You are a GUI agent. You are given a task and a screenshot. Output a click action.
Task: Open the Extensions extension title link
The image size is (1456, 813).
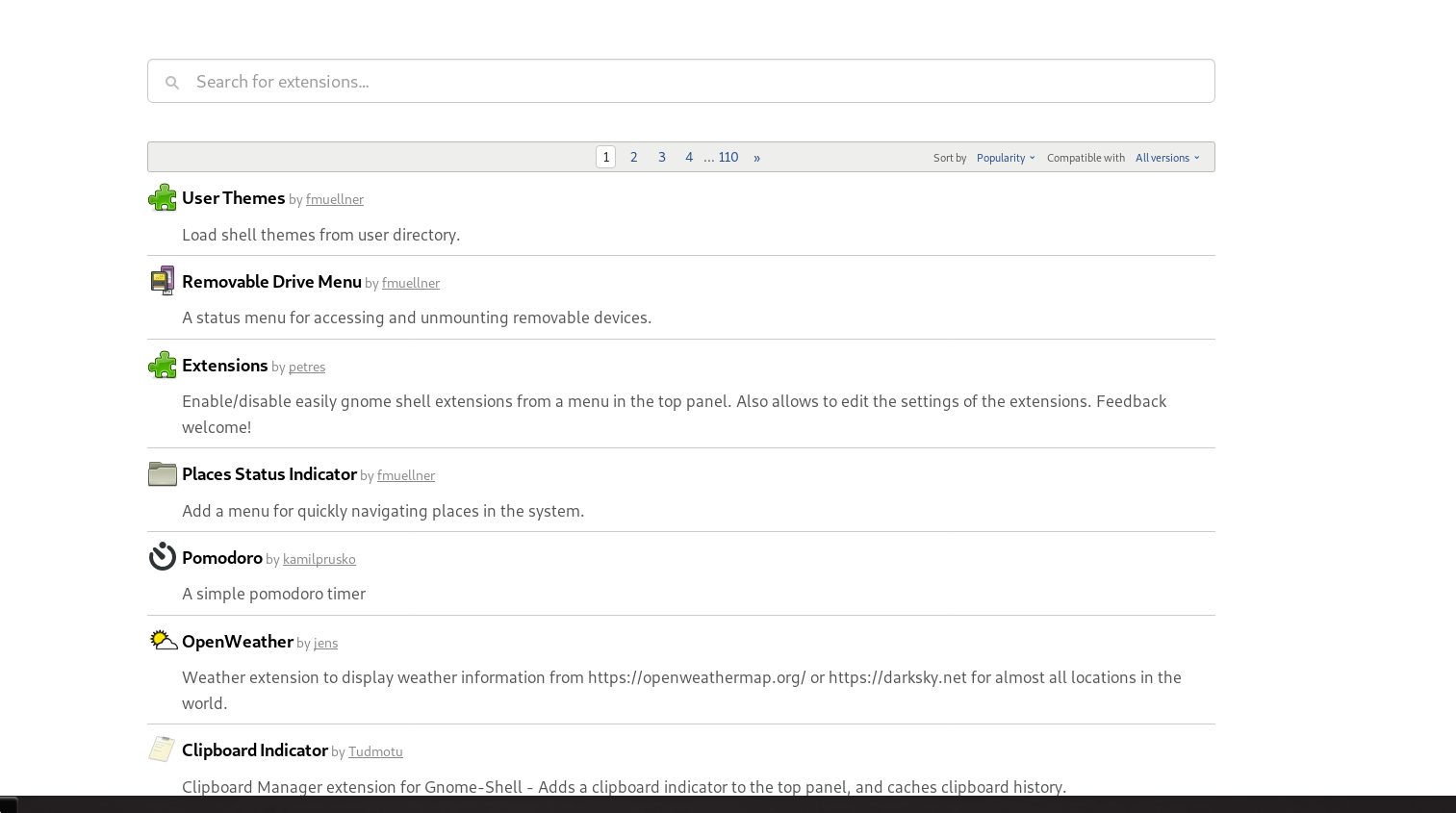click(224, 366)
